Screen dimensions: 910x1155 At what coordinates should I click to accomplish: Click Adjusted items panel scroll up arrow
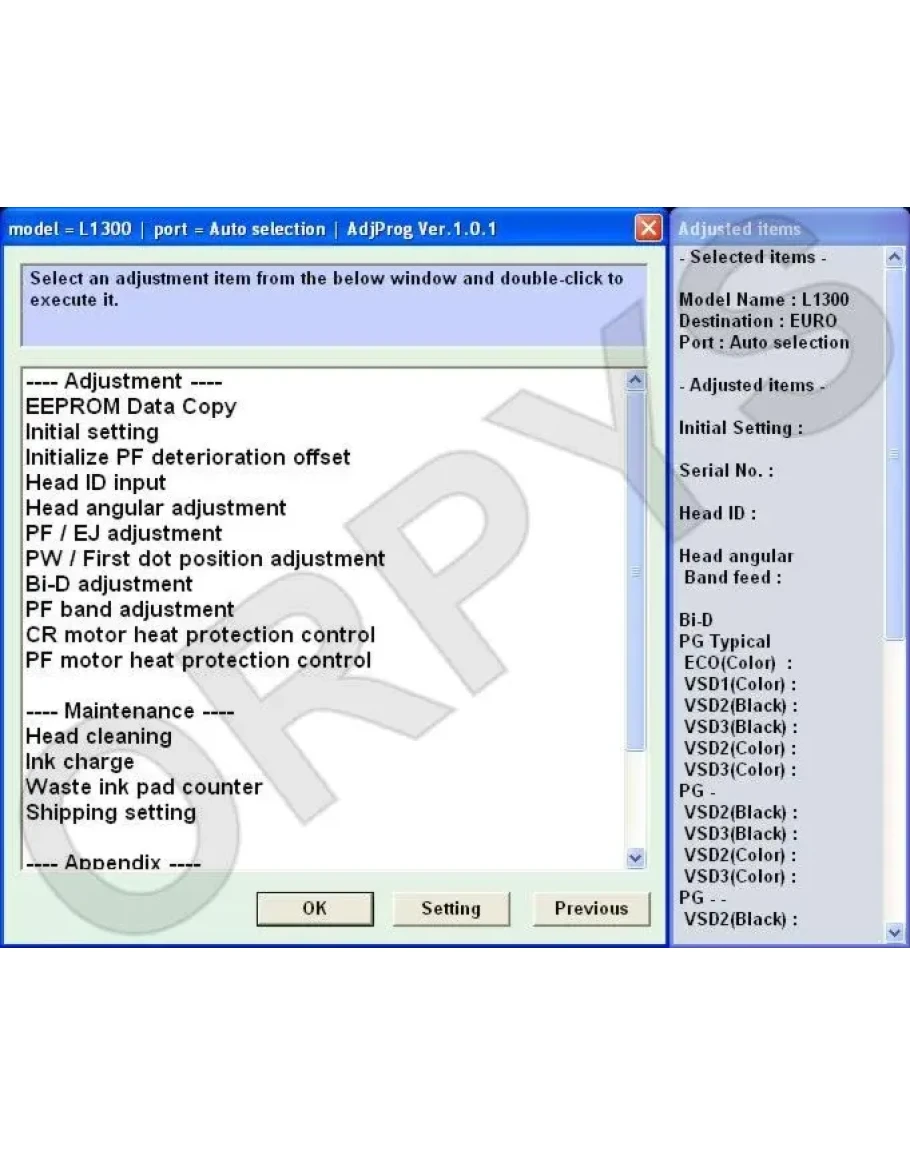point(895,257)
